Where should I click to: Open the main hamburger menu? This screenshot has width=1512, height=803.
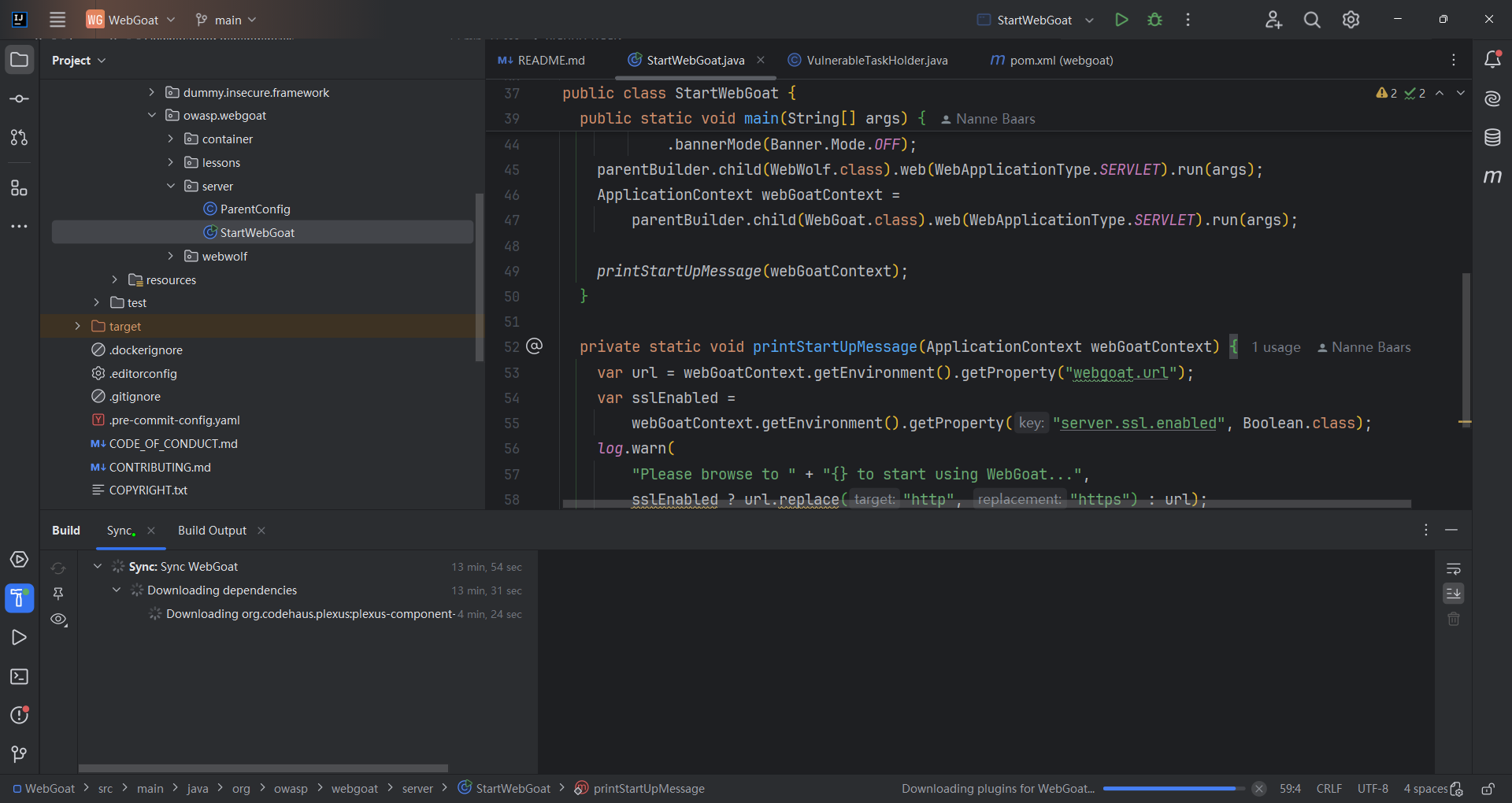pyautogui.click(x=57, y=20)
